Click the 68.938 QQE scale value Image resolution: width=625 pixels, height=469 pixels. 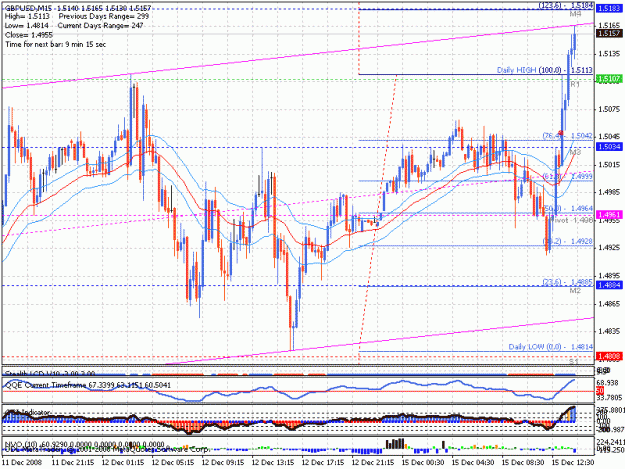pyautogui.click(x=609, y=383)
